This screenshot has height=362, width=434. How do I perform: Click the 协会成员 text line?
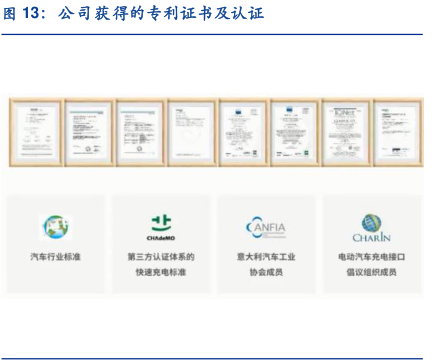(266, 272)
